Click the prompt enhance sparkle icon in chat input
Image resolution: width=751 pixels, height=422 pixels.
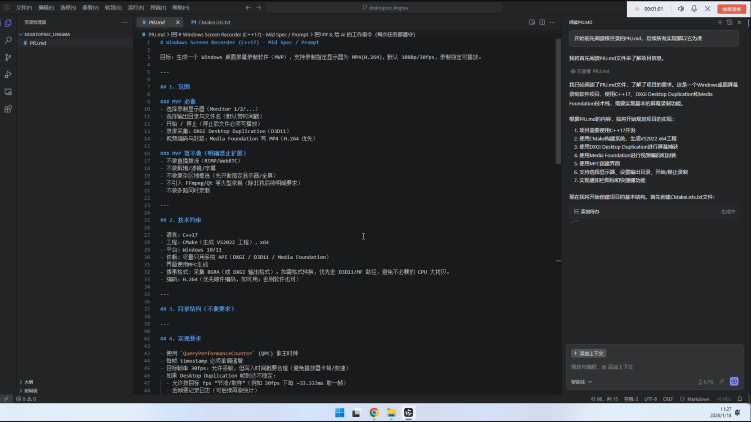click(x=722, y=382)
